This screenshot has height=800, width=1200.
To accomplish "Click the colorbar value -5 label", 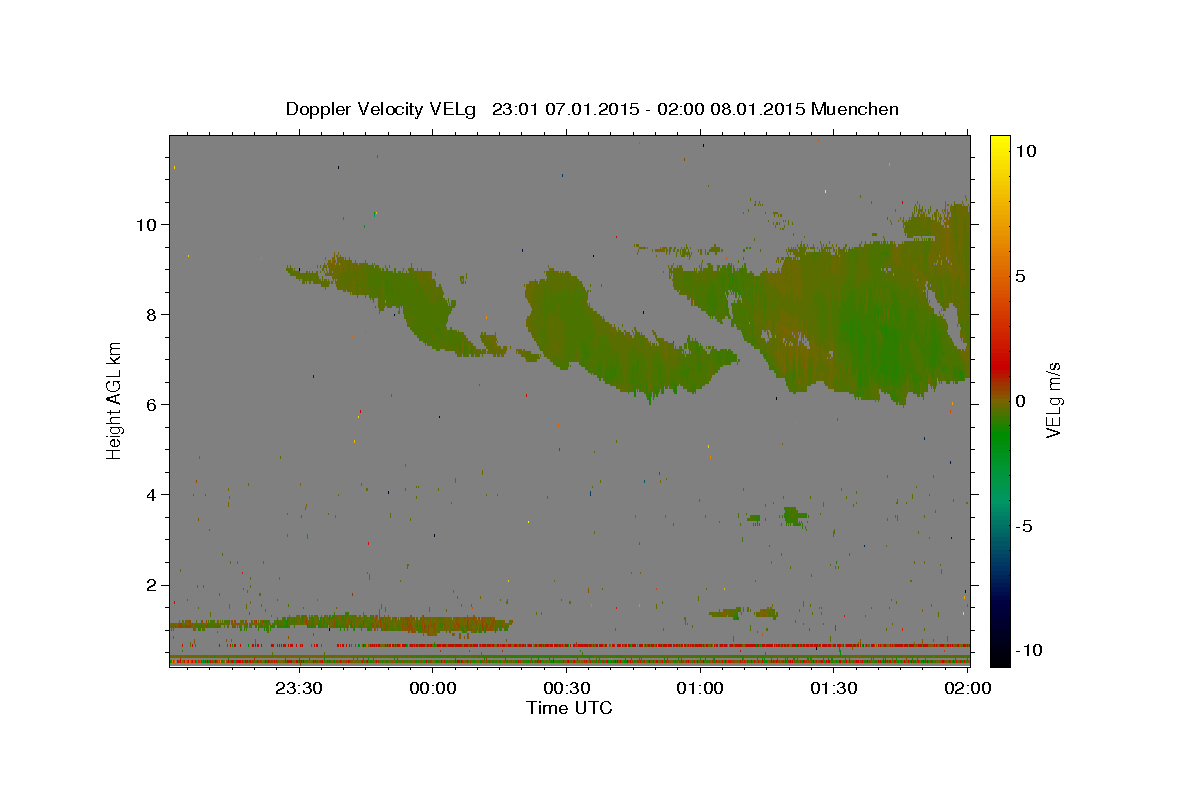I will 1023,526.
